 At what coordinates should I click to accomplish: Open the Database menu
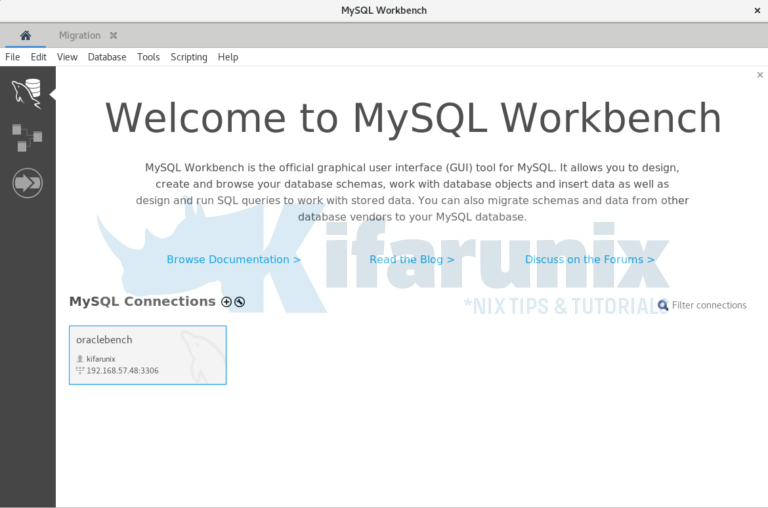pos(107,57)
